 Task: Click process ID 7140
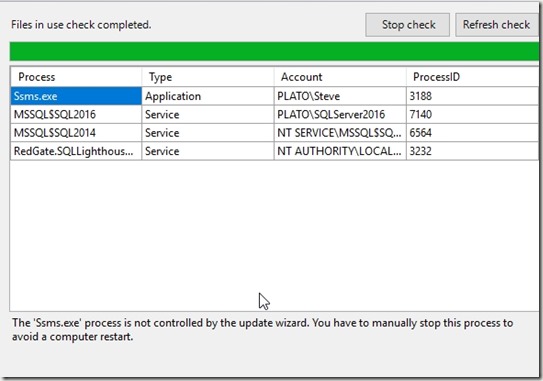tap(472, 114)
